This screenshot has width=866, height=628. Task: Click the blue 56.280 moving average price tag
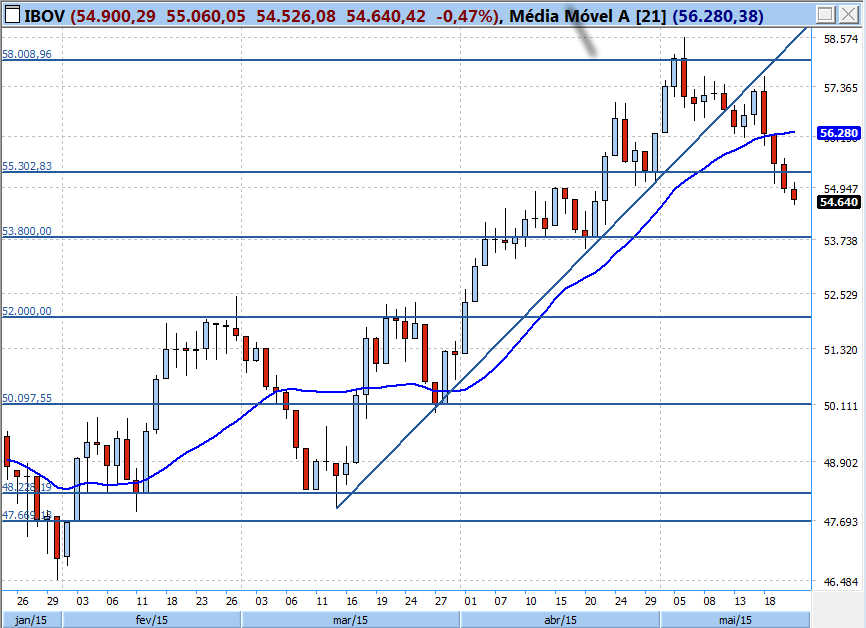pos(838,133)
